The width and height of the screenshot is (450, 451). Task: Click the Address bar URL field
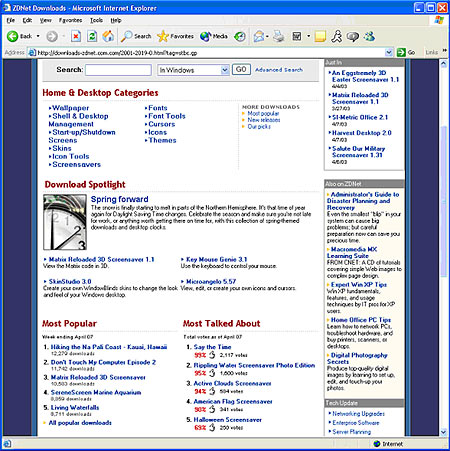point(210,53)
